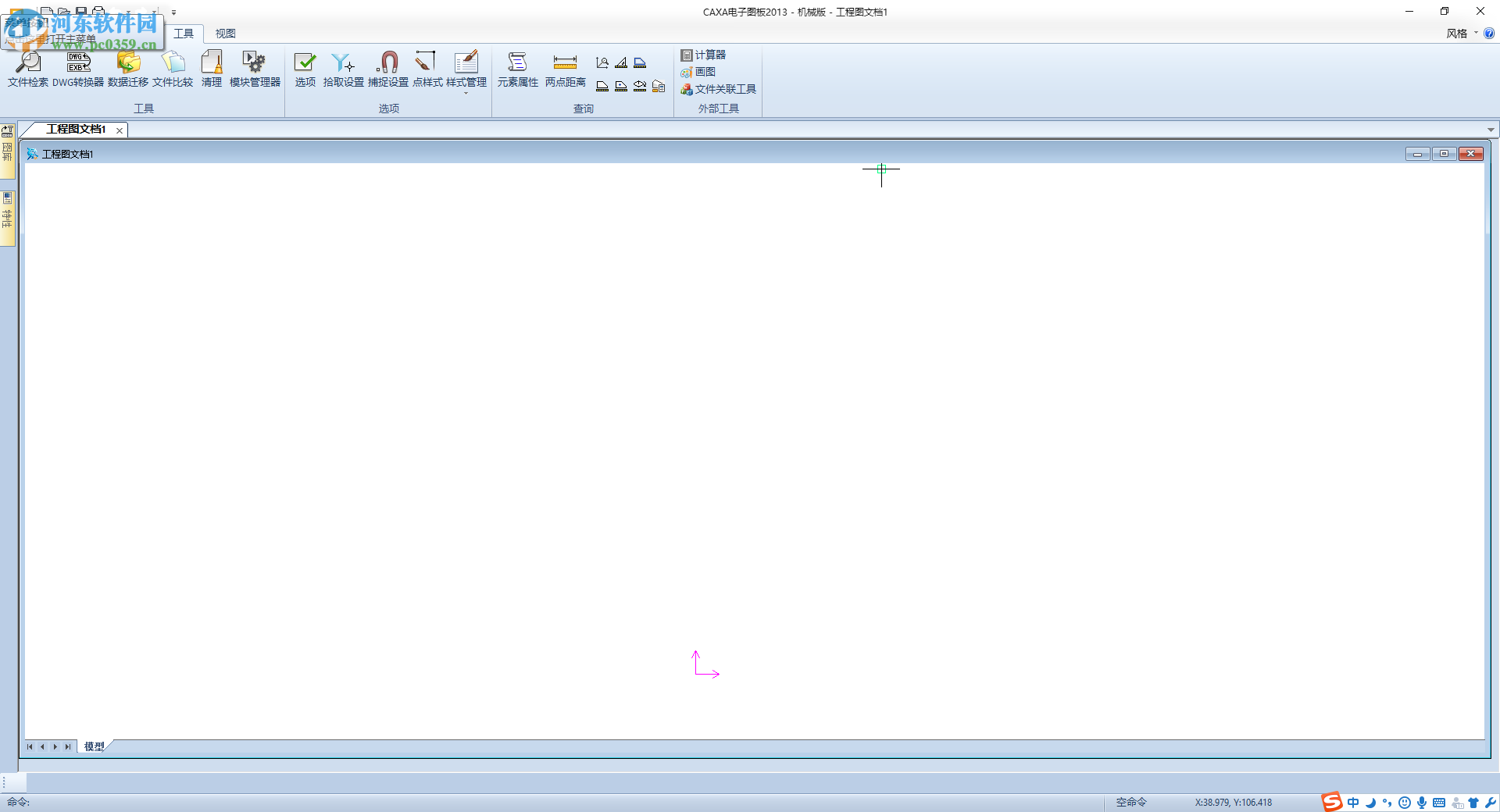Toggle the 中 Chinese input mode
This screenshot has width=1500, height=812.
tap(1353, 803)
